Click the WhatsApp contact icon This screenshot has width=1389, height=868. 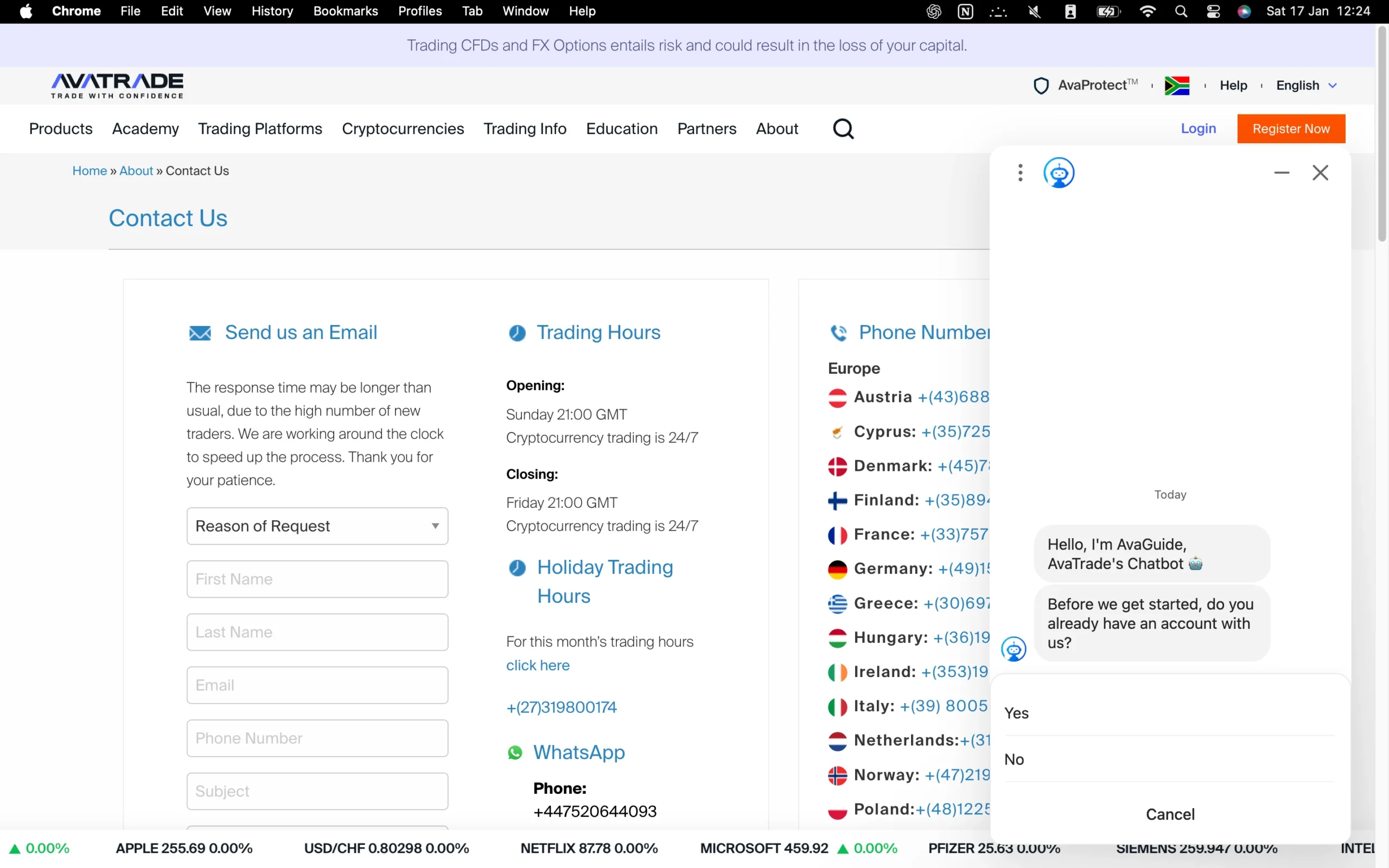(x=515, y=752)
